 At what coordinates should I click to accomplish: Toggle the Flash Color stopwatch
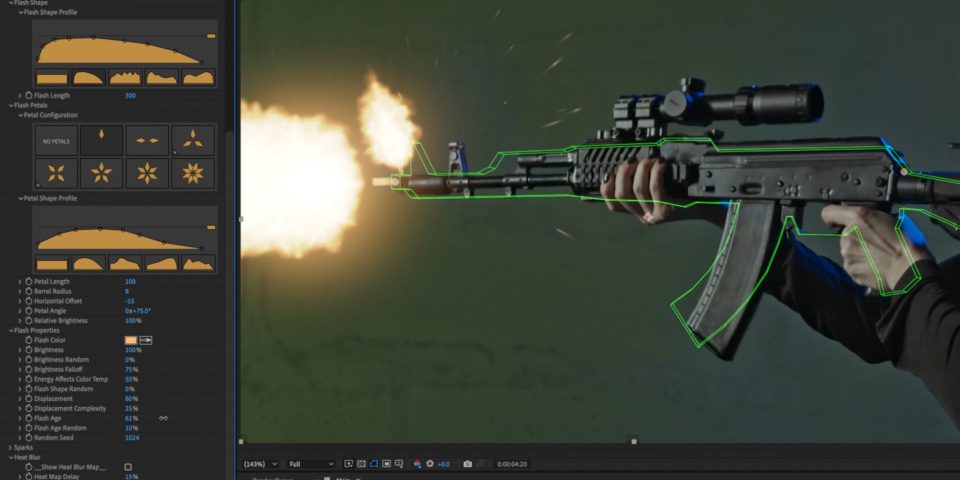[x=28, y=340]
